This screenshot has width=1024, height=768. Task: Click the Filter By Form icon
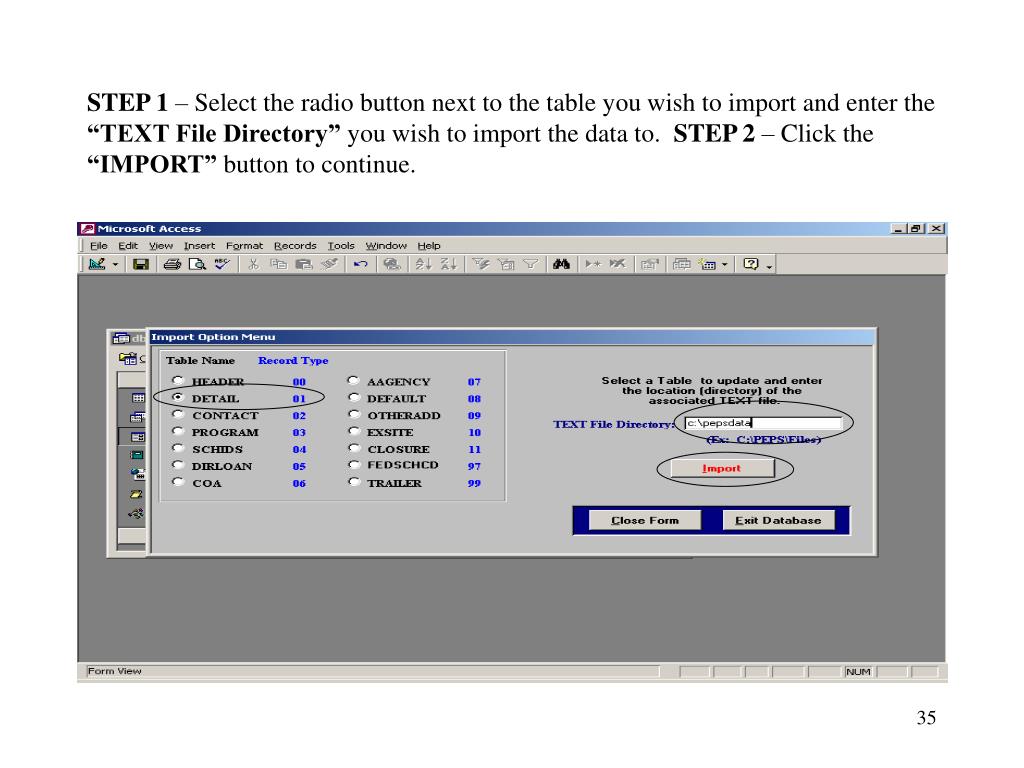point(506,264)
